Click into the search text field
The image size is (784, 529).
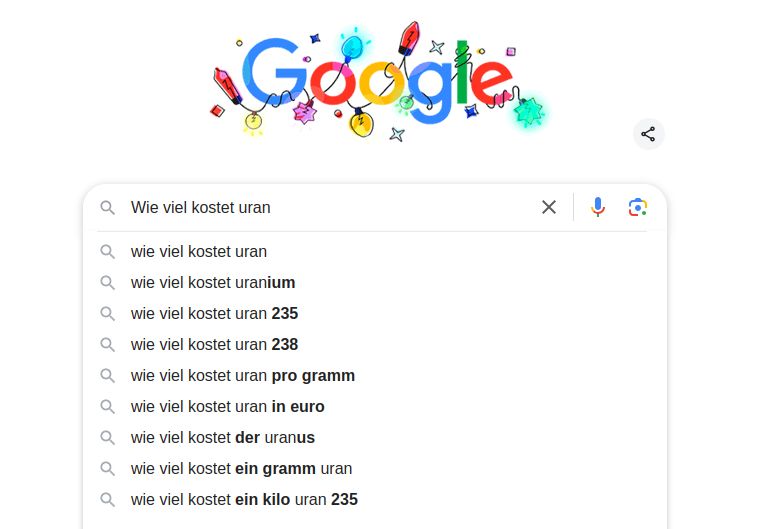330,208
